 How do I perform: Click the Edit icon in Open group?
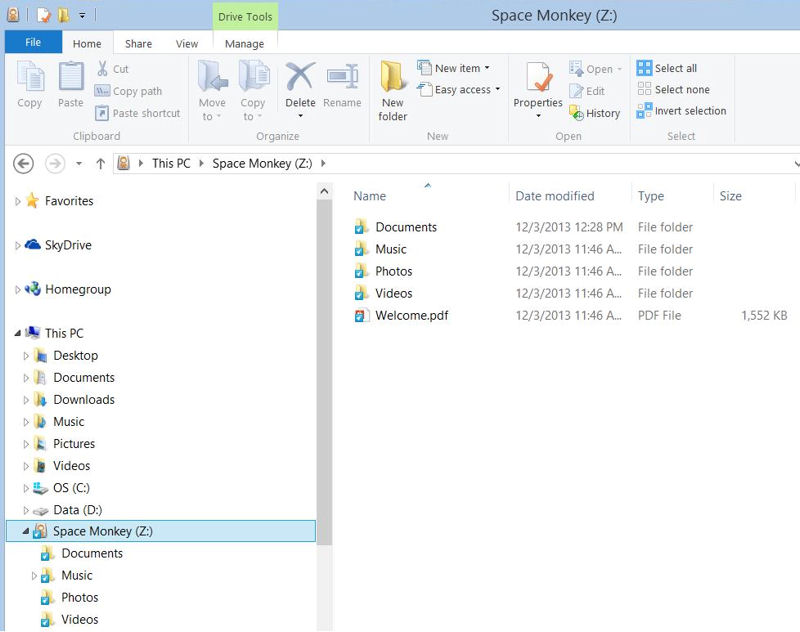pos(576,91)
